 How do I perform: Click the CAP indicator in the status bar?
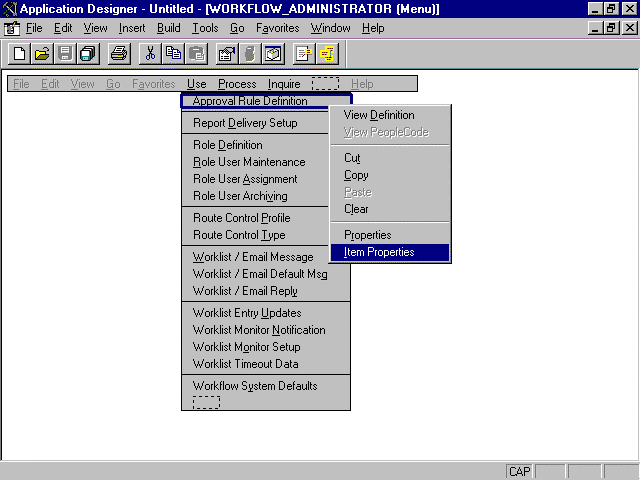(x=520, y=472)
